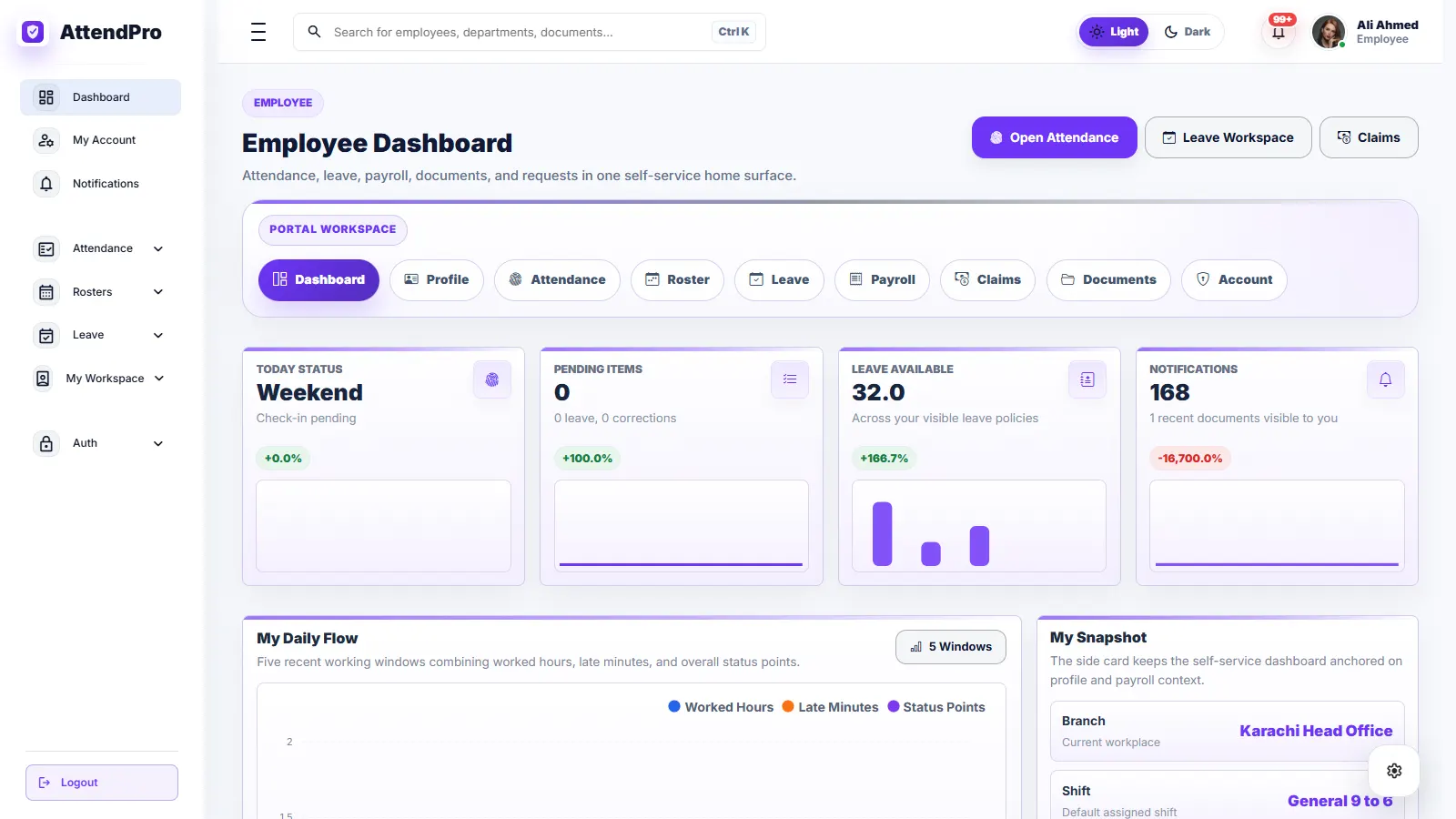Viewport: 1456px width, 819px height.
Task: Open the Claims portal tab
Action: [x=987, y=280]
